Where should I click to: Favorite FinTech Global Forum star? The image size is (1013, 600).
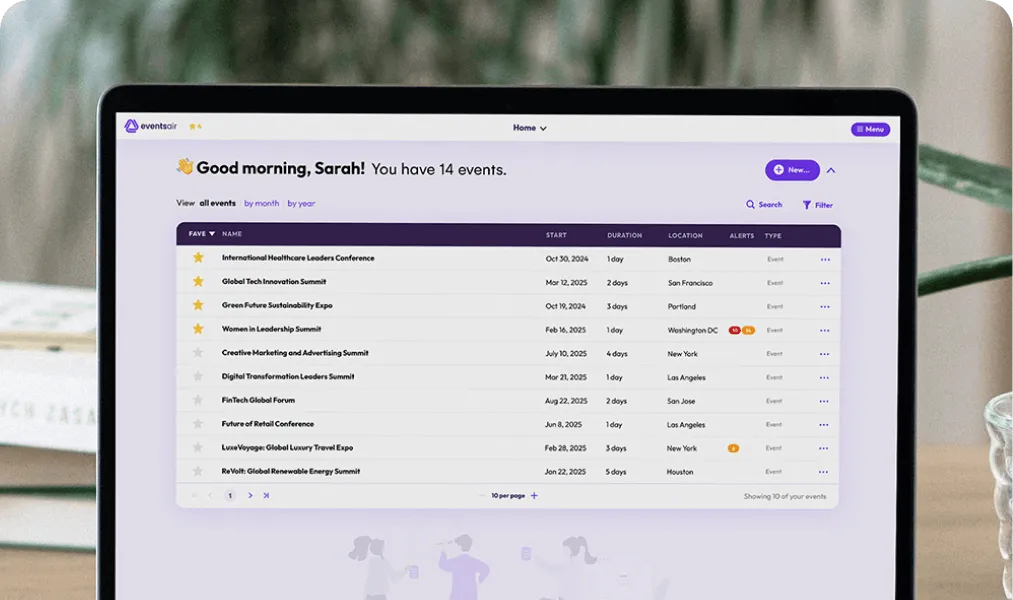pyautogui.click(x=198, y=400)
